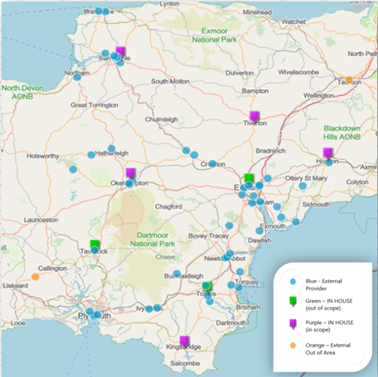Click legend text "Green – IN HOUSE (out of scope)"
This screenshot has width=378, height=377.
(x=329, y=304)
